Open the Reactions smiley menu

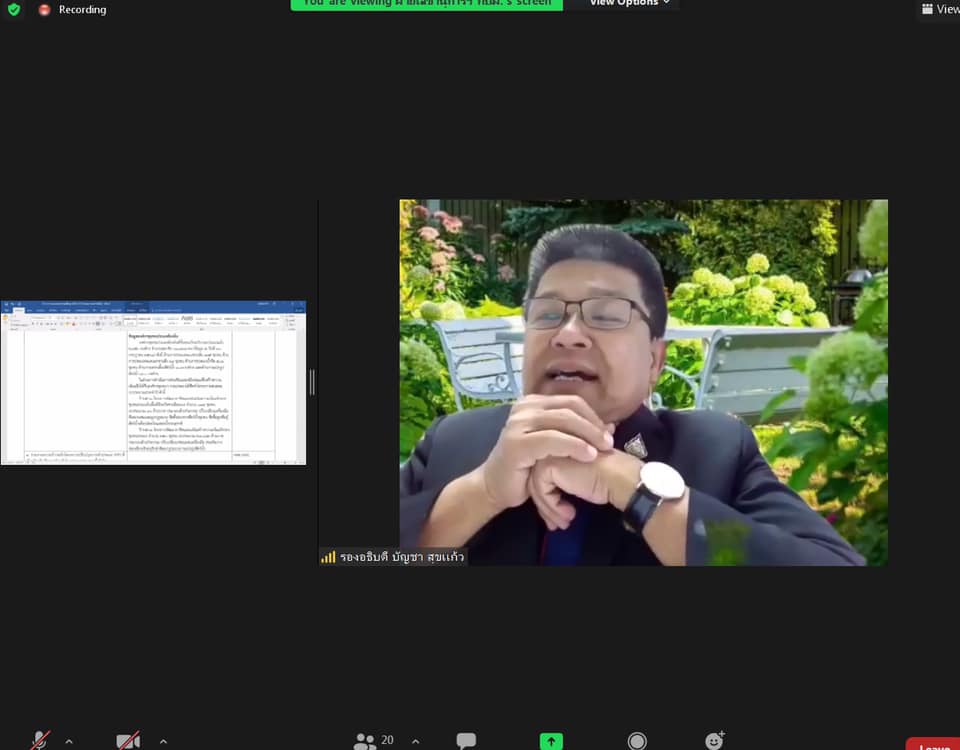[x=714, y=740]
